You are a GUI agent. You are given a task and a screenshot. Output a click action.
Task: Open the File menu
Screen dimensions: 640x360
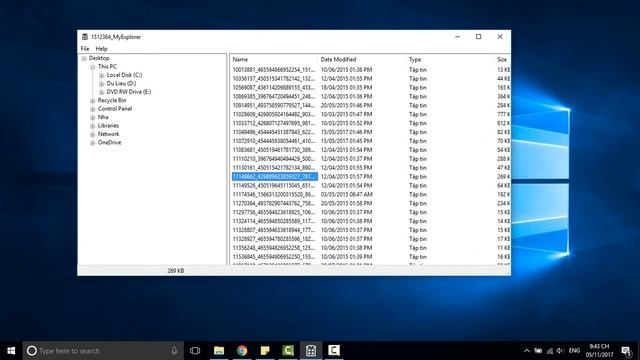pyautogui.click(x=85, y=49)
